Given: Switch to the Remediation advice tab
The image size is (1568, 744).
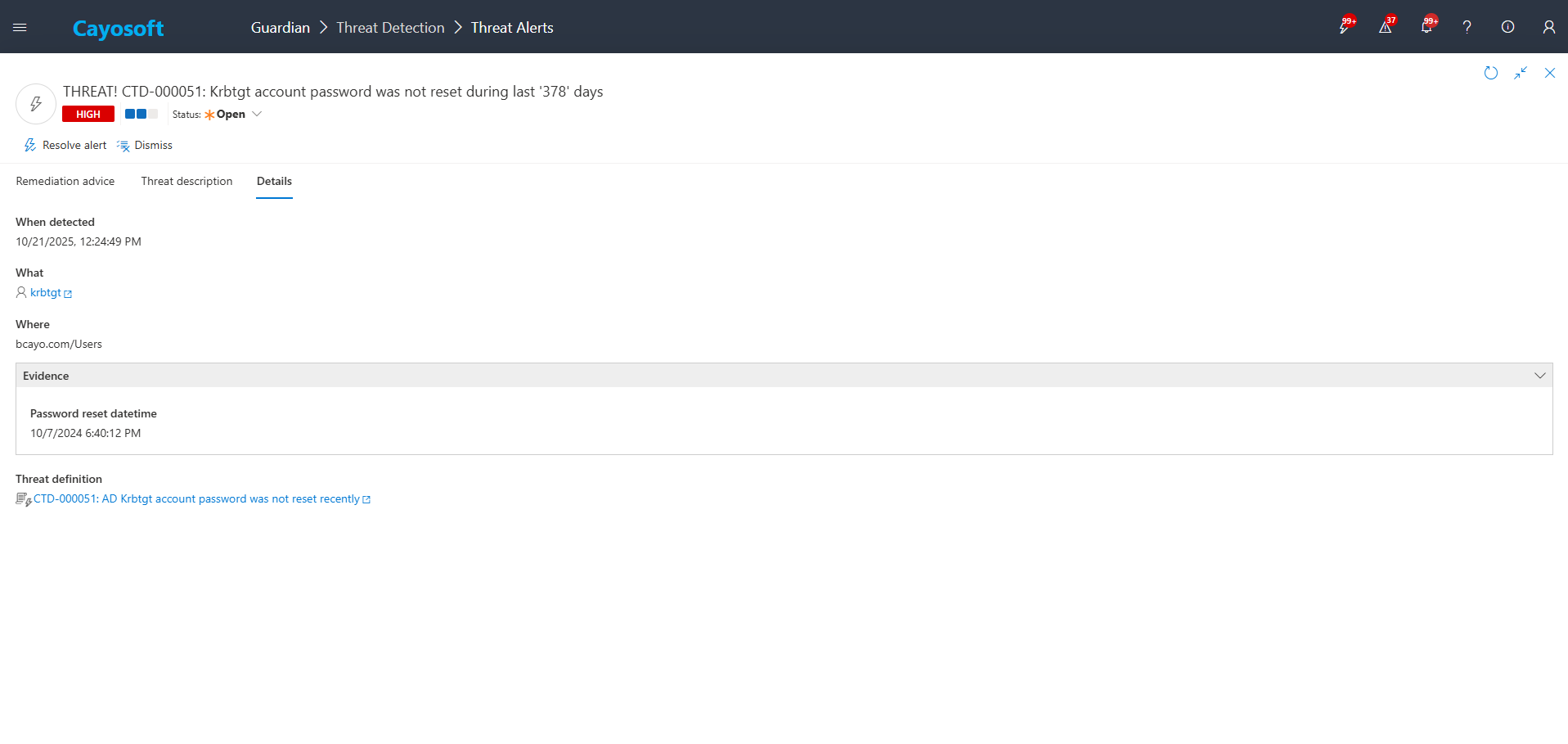Looking at the screenshot, I should pyautogui.click(x=65, y=182).
